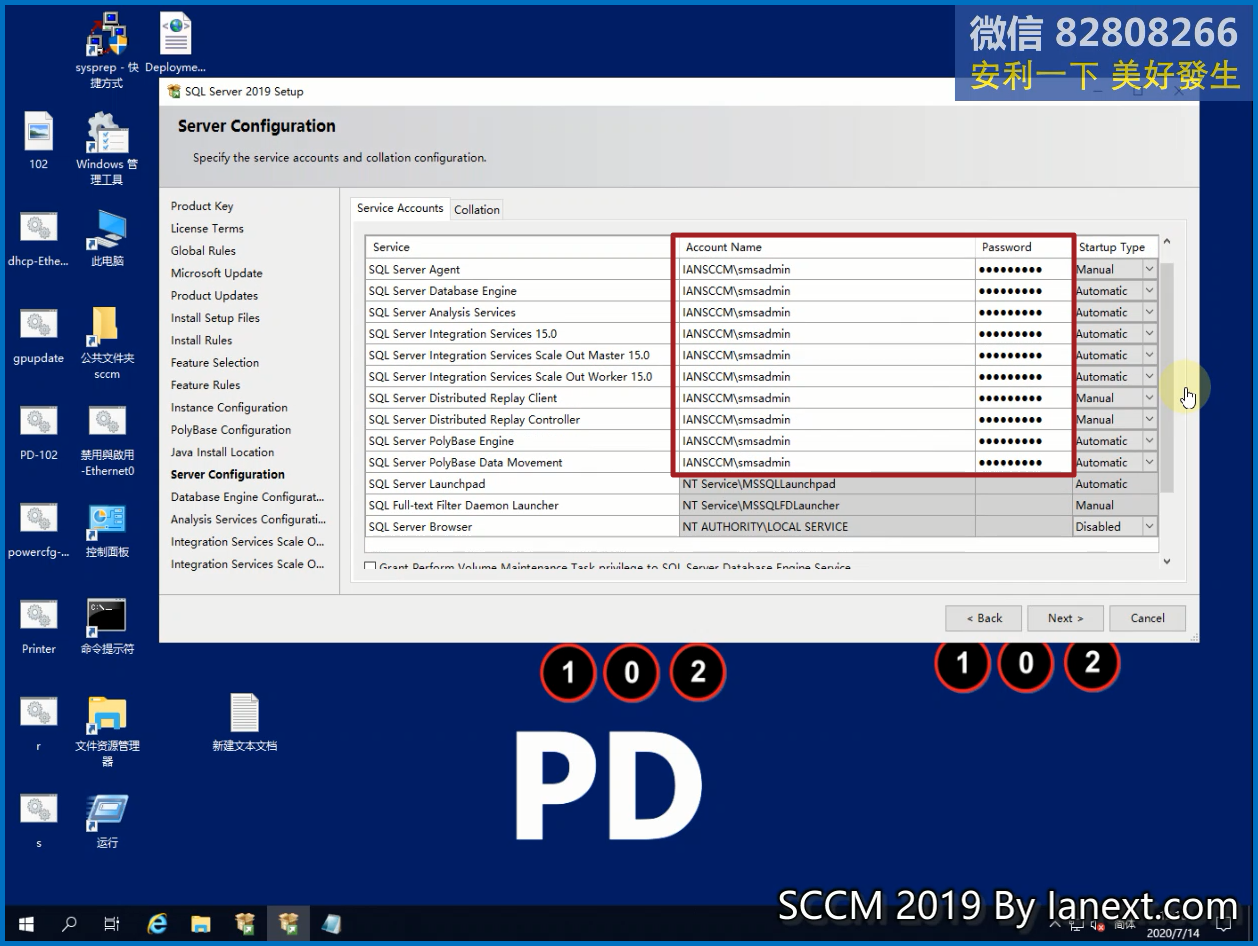The width and height of the screenshot is (1258, 946).
Task: Select Java Install Location step in sidebar
Action: [x=222, y=452]
